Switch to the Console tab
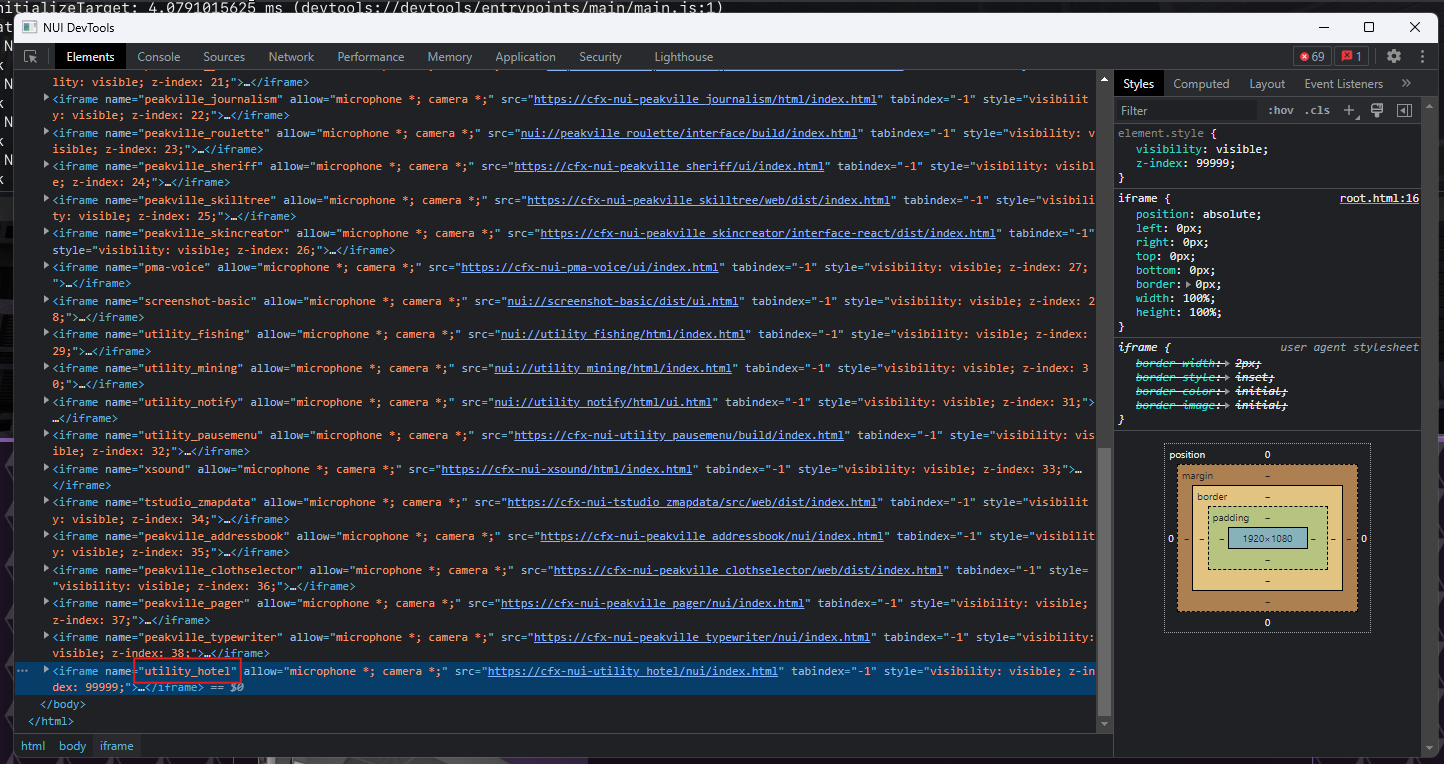The width and height of the screenshot is (1444, 764). 158,56
